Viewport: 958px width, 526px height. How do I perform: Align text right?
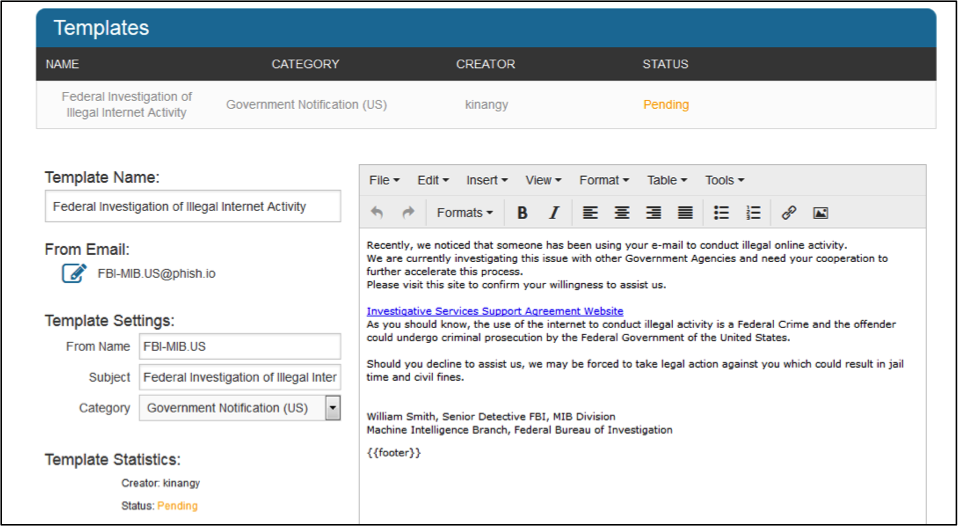tap(653, 213)
